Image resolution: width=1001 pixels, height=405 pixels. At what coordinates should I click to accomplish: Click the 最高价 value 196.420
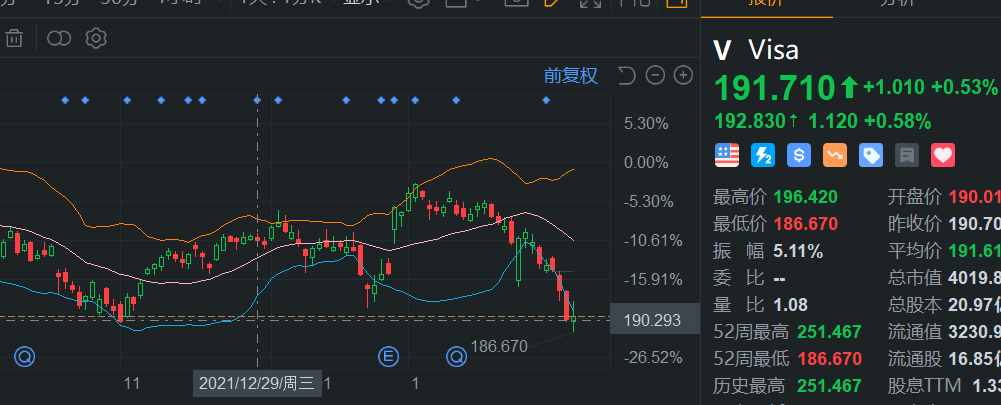[x=805, y=197]
